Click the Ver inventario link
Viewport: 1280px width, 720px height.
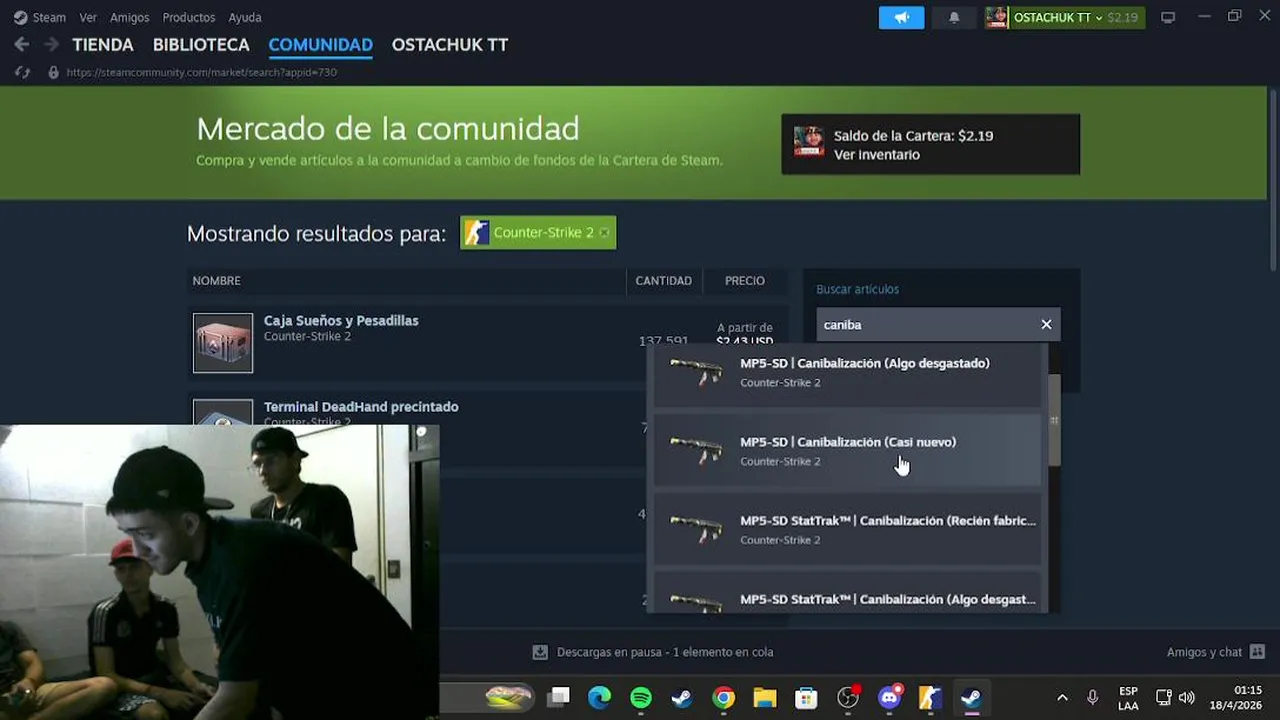point(877,155)
